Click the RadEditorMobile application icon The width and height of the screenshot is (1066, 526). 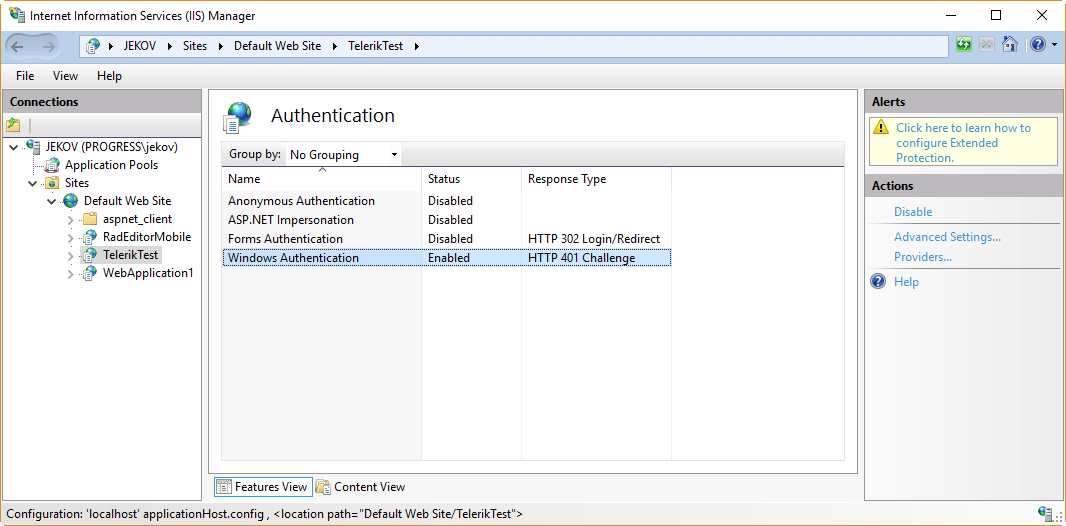[x=90, y=237]
